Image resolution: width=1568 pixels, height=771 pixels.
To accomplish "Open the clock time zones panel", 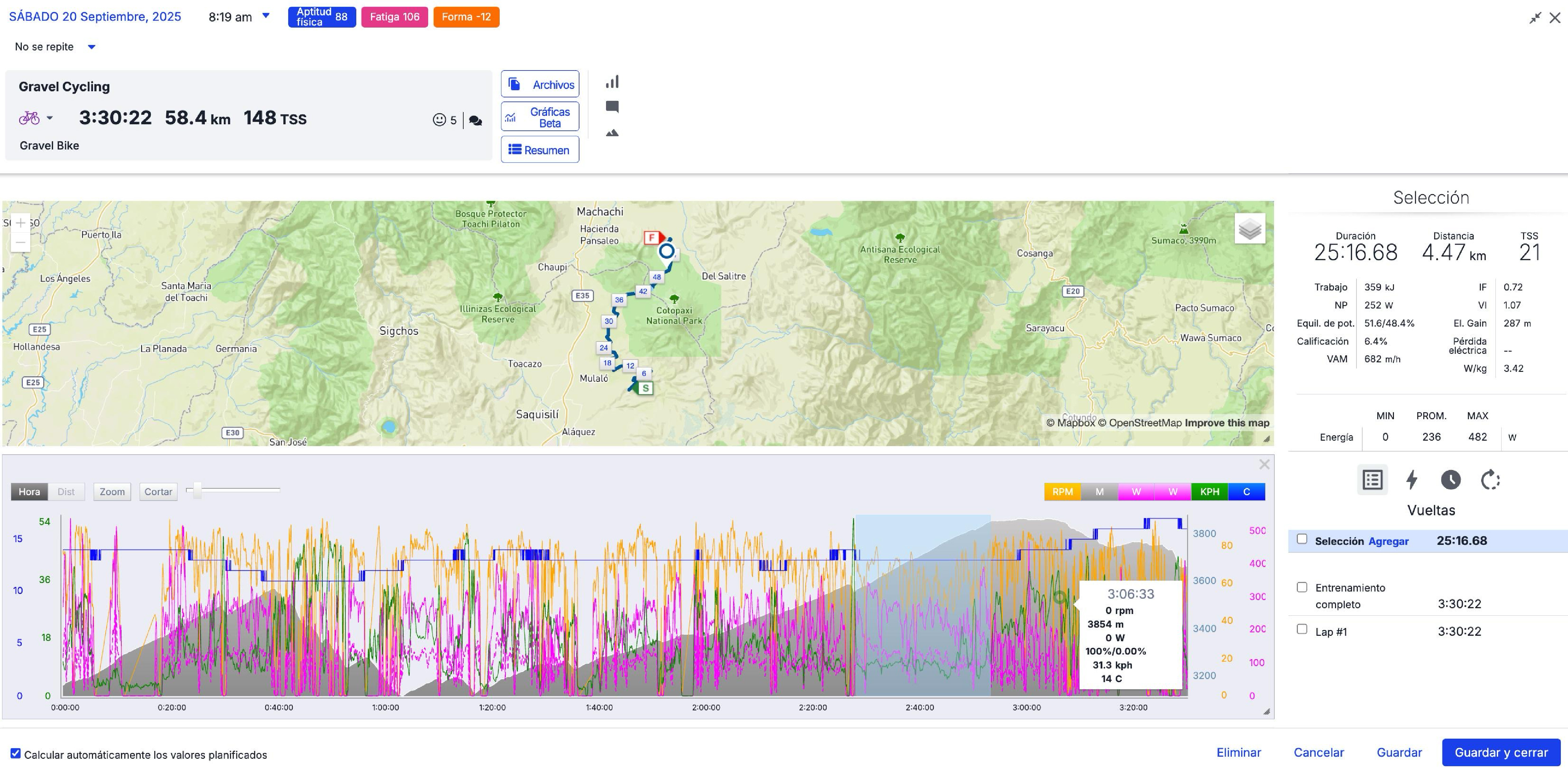I will click(x=1450, y=480).
